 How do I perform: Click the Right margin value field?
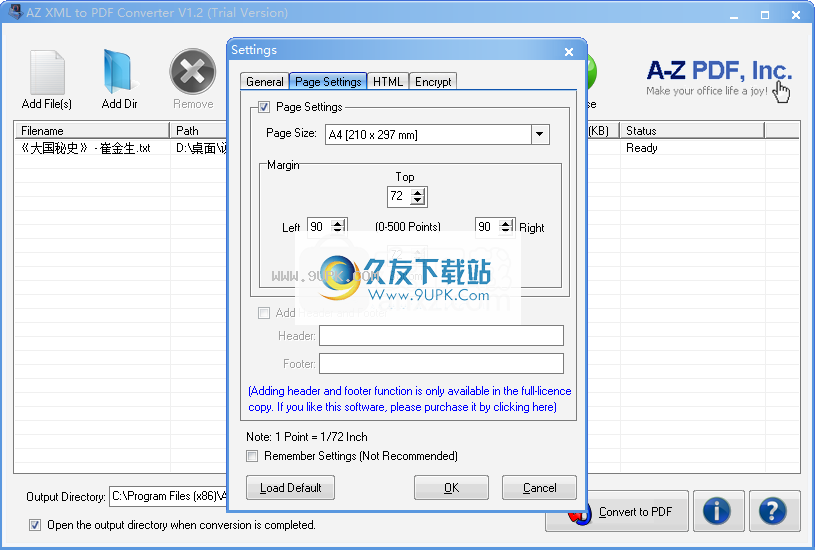(x=487, y=227)
